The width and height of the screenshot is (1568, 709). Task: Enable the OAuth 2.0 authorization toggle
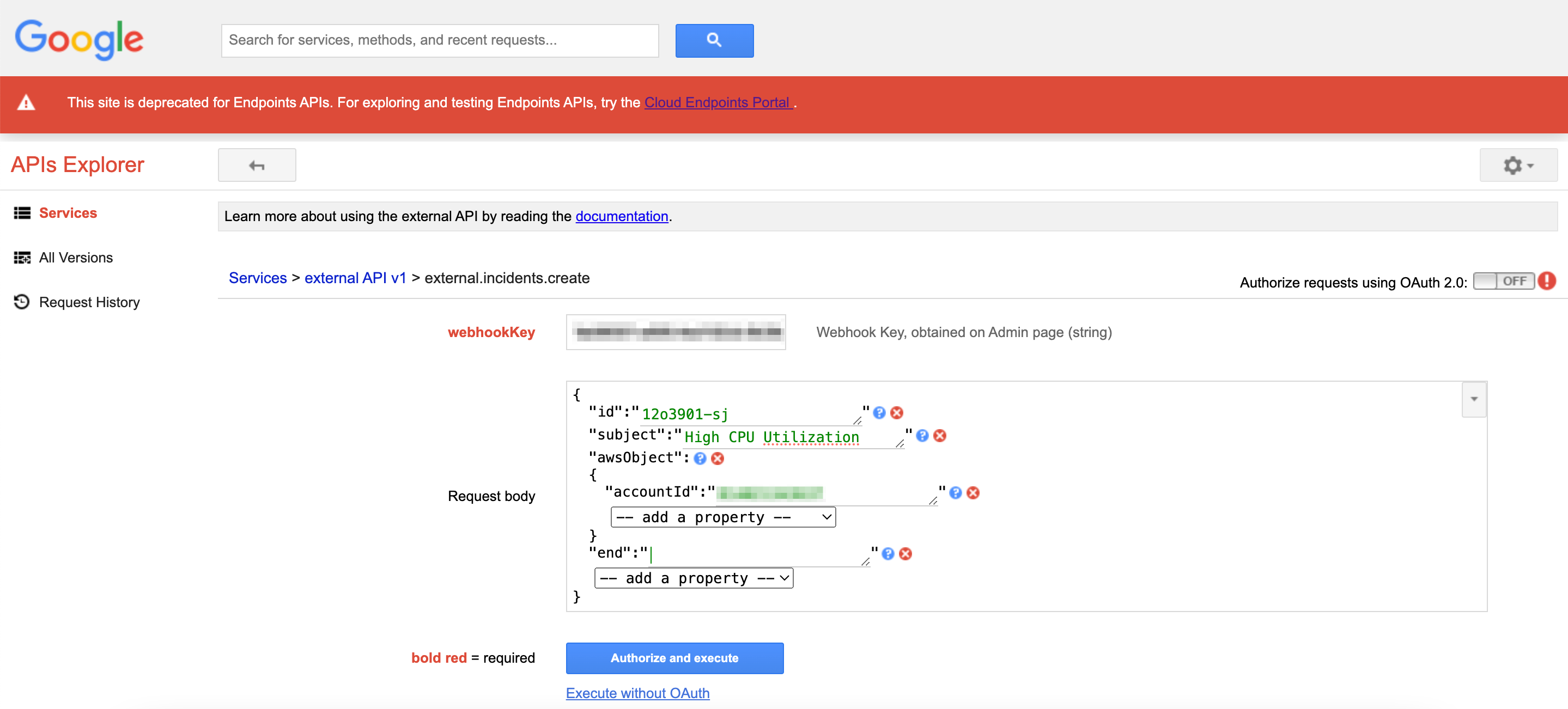1504,280
